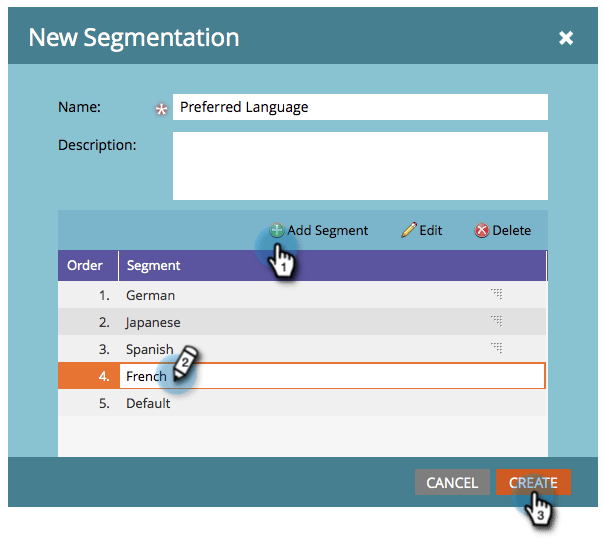The height and width of the screenshot is (540, 603).
Task: Click the Japanese row drag handle icon
Action: pyautogui.click(x=495, y=322)
